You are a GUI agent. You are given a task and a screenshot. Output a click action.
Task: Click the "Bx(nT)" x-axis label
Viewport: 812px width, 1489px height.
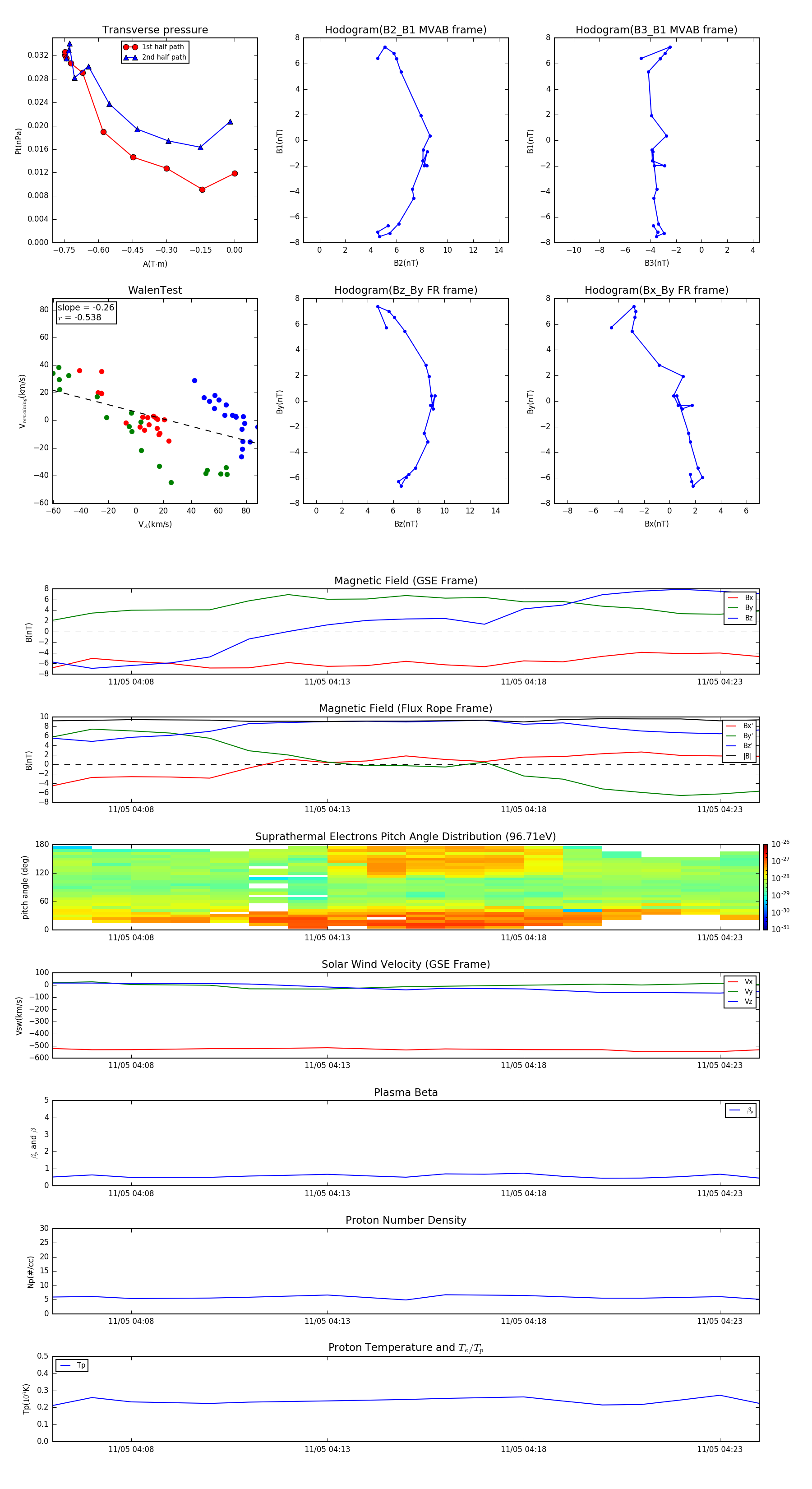pyautogui.click(x=656, y=524)
